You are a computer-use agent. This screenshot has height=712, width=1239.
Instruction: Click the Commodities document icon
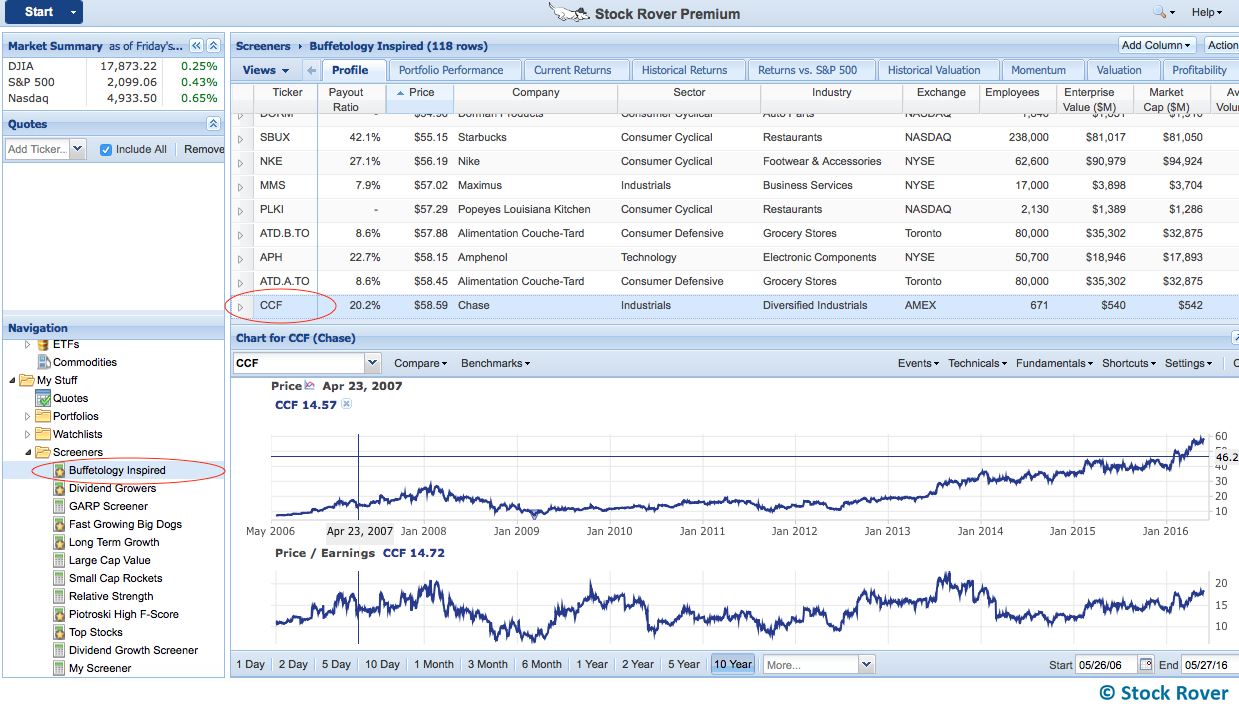pyautogui.click(x=43, y=362)
